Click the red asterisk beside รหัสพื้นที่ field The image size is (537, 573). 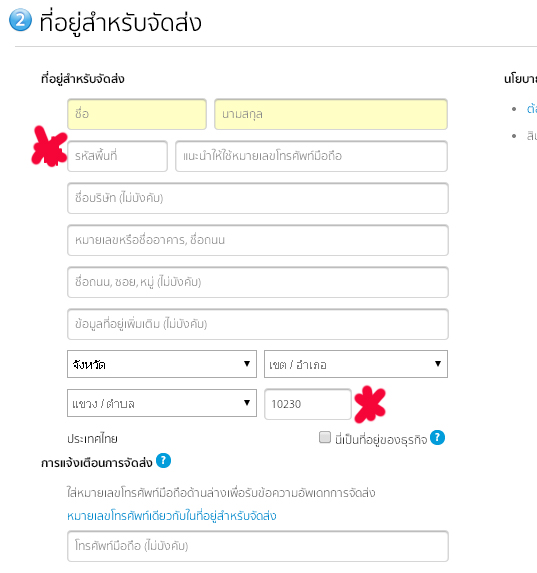pyautogui.click(x=49, y=147)
